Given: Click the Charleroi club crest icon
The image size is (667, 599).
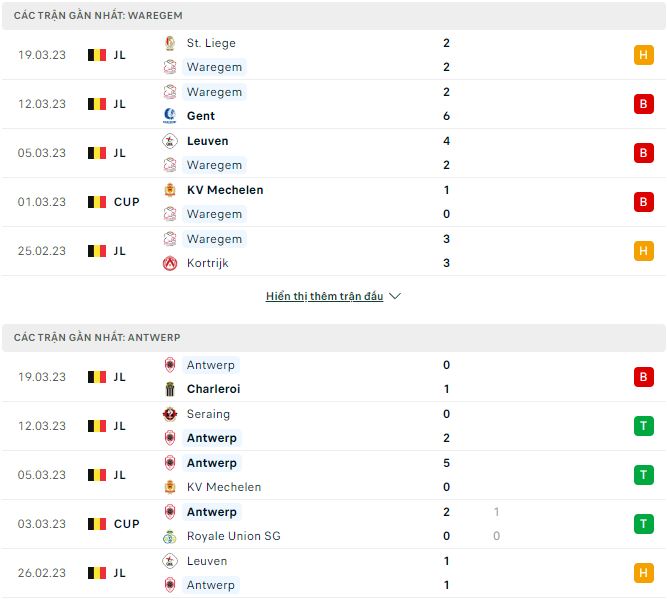Looking at the screenshot, I should (x=169, y=389).
